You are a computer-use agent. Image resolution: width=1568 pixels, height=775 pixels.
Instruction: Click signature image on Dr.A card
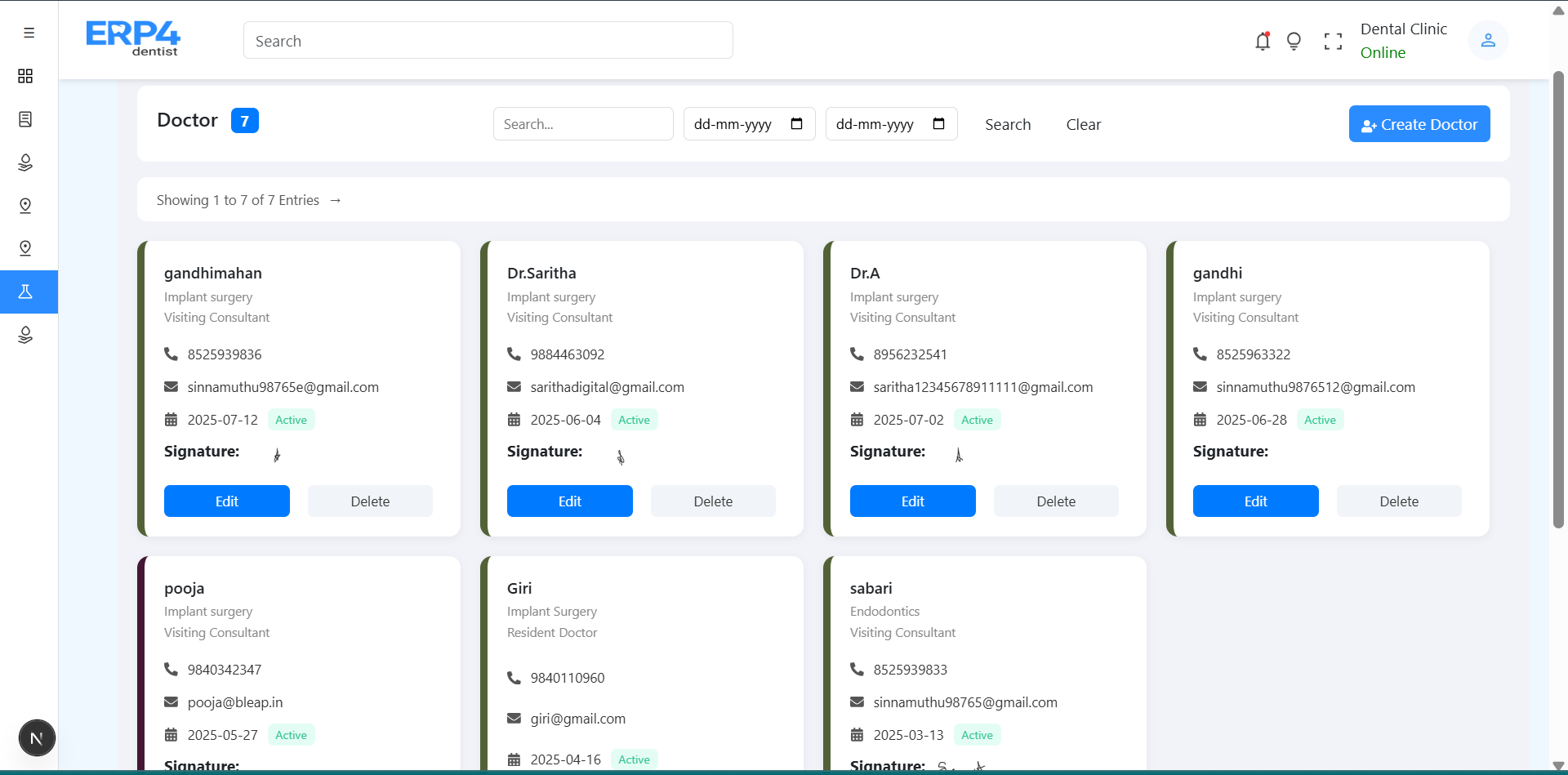(959, 454)
